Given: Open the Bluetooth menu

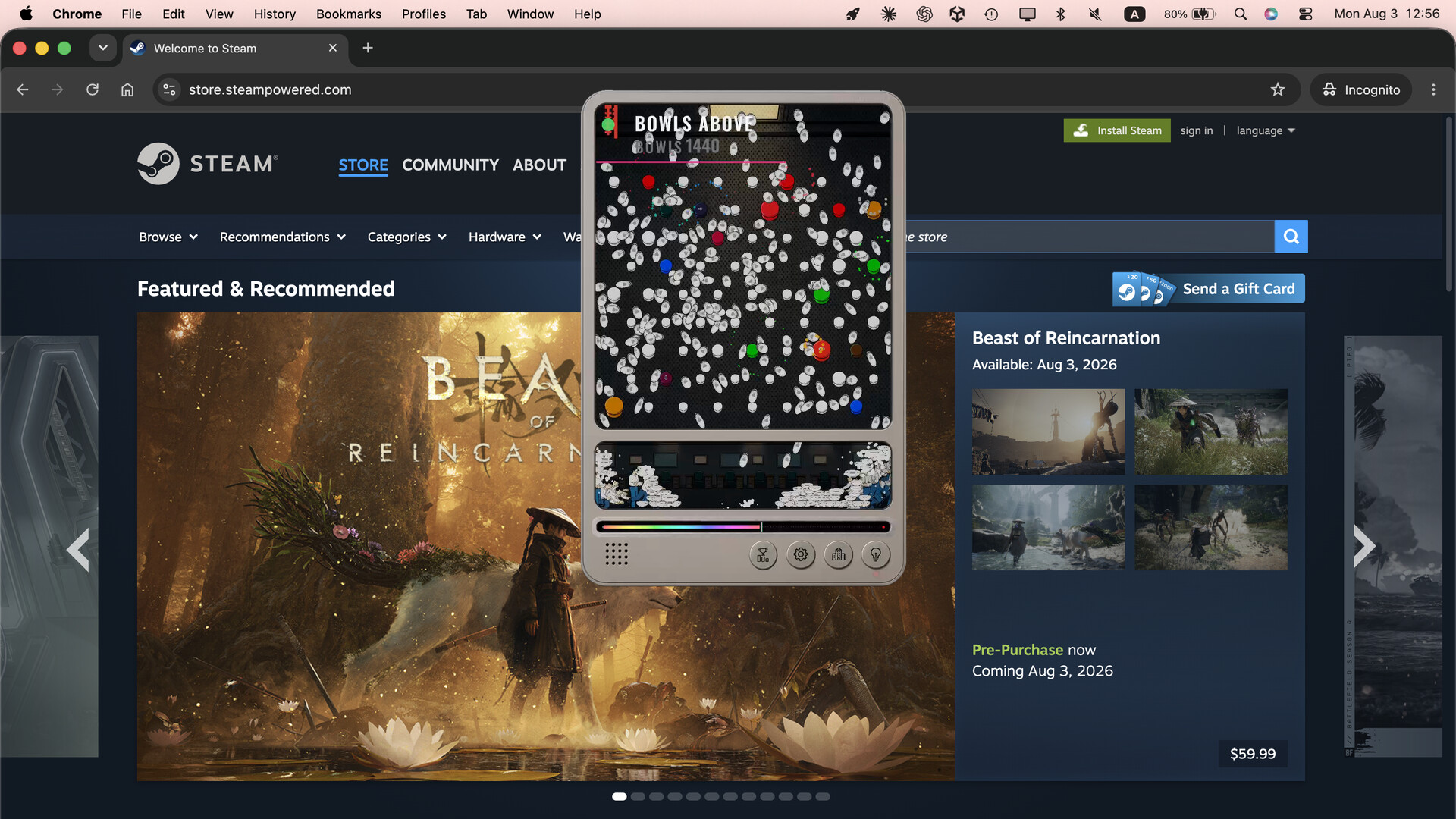Looking at the screenshot, I should coord(1061,14).
